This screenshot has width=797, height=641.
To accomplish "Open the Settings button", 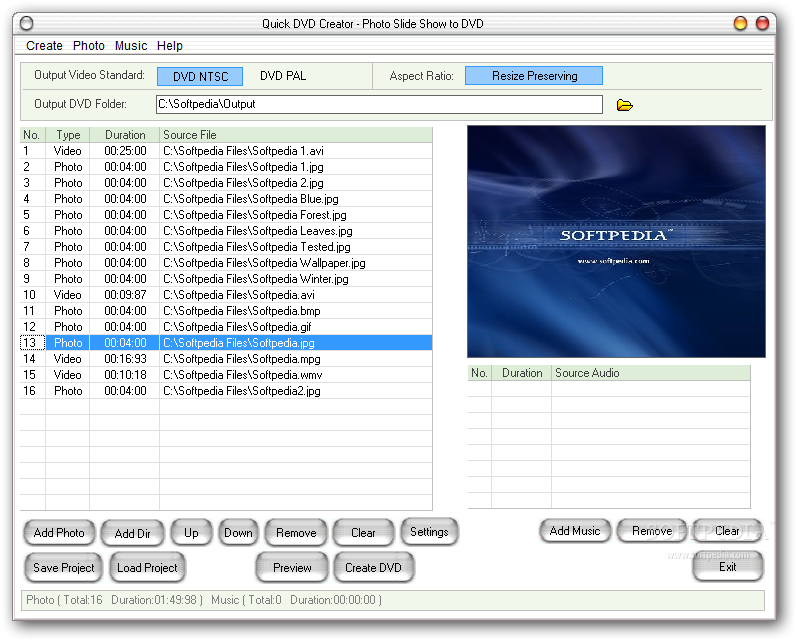I will click(x=429, y=531).
